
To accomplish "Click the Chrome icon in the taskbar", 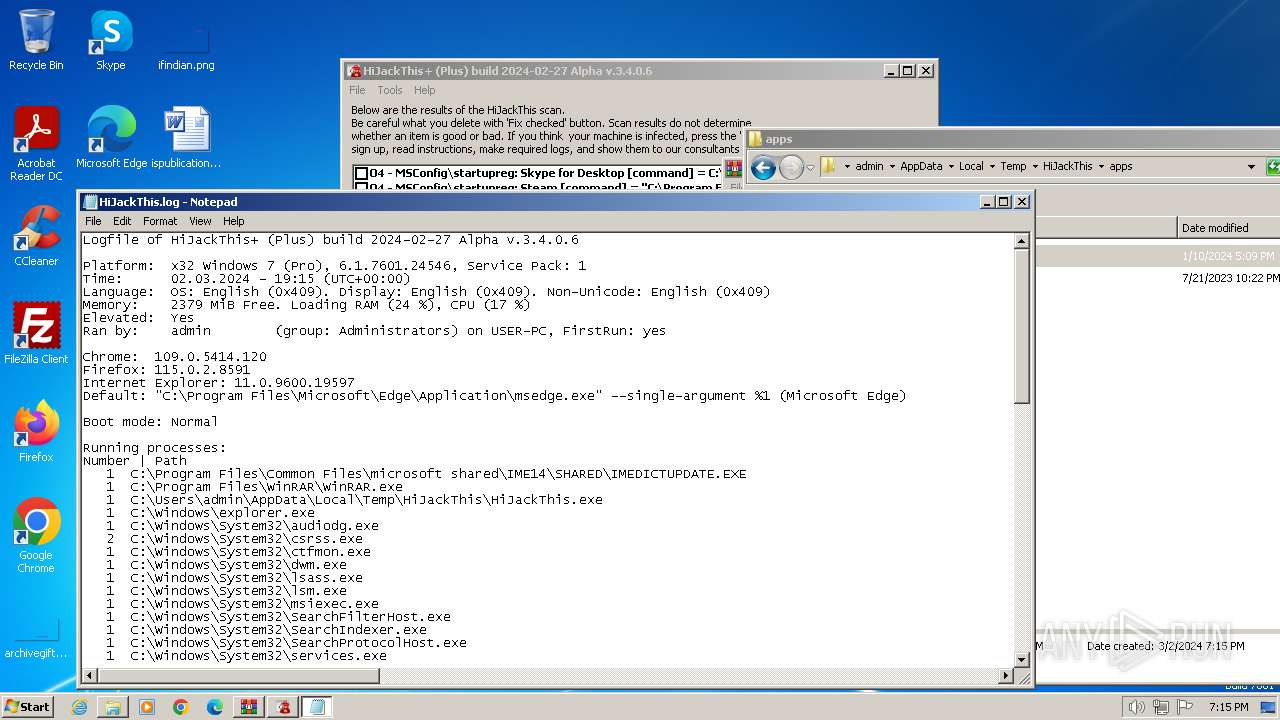I will pos(181,707).
